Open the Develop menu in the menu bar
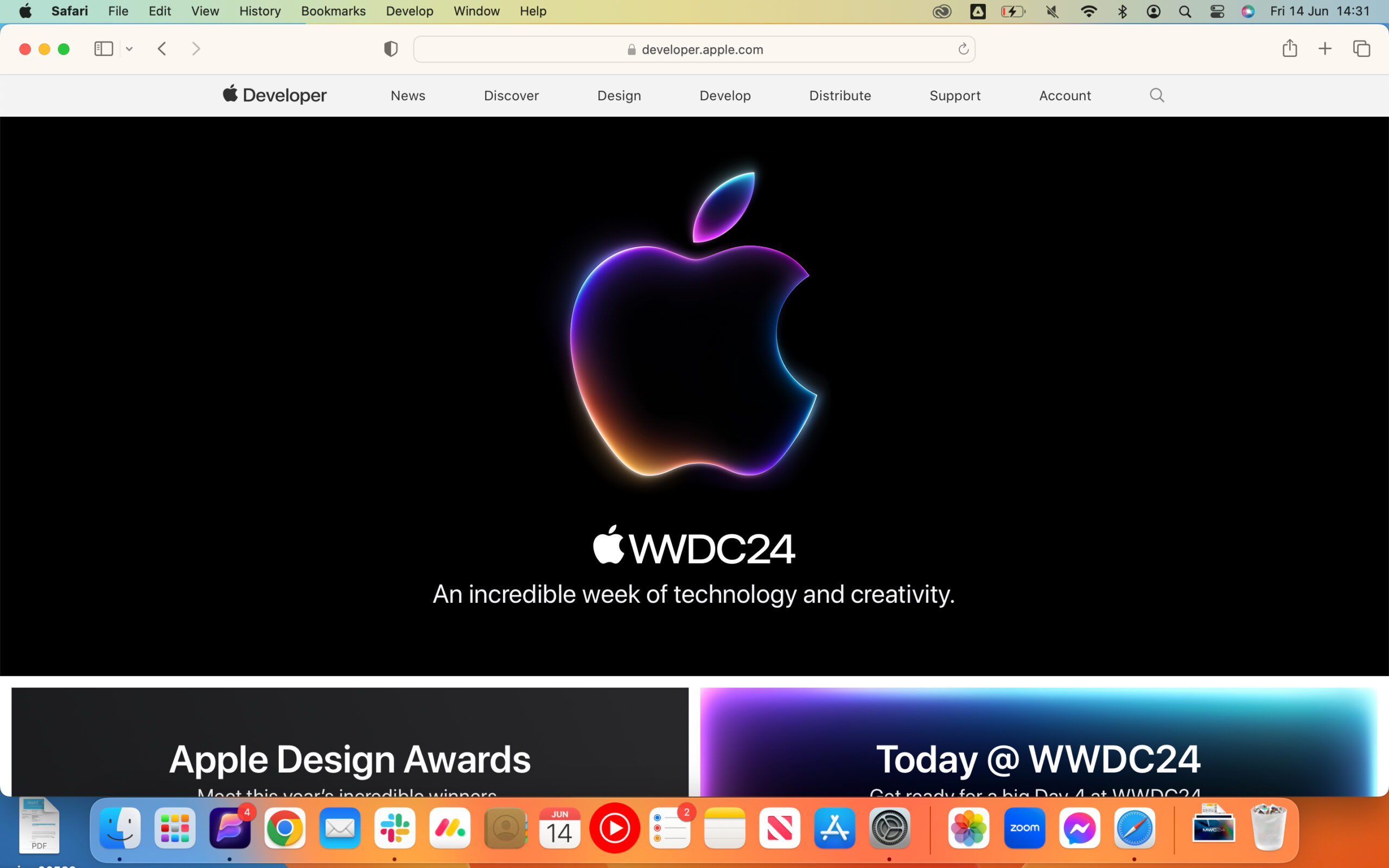 click(x=409, y=11)
